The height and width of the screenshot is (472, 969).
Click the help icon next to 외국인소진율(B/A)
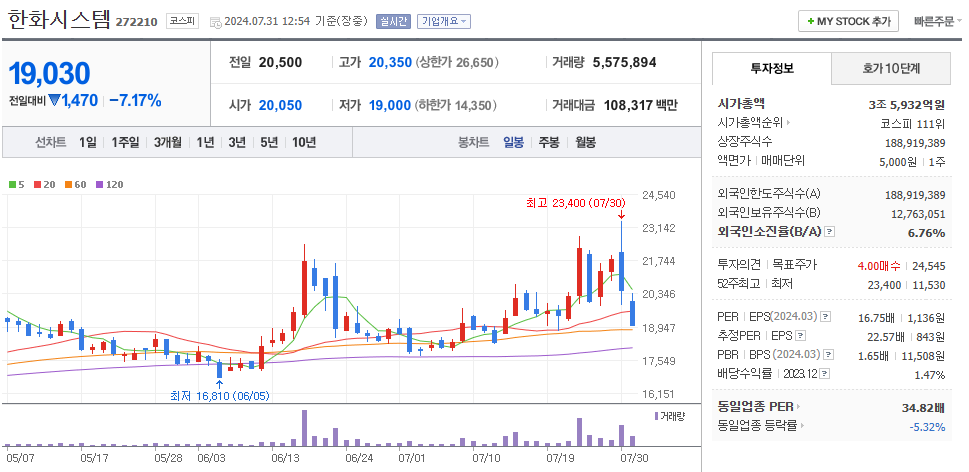point(830,232)
